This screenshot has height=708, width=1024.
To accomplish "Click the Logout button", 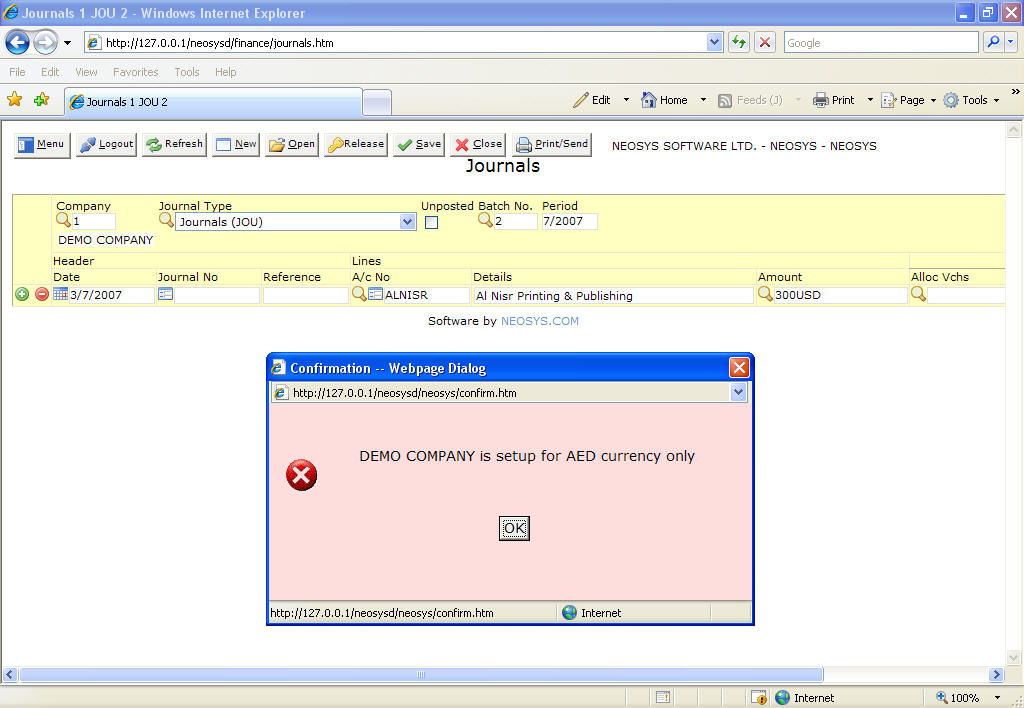I will [x=106, y=144].
